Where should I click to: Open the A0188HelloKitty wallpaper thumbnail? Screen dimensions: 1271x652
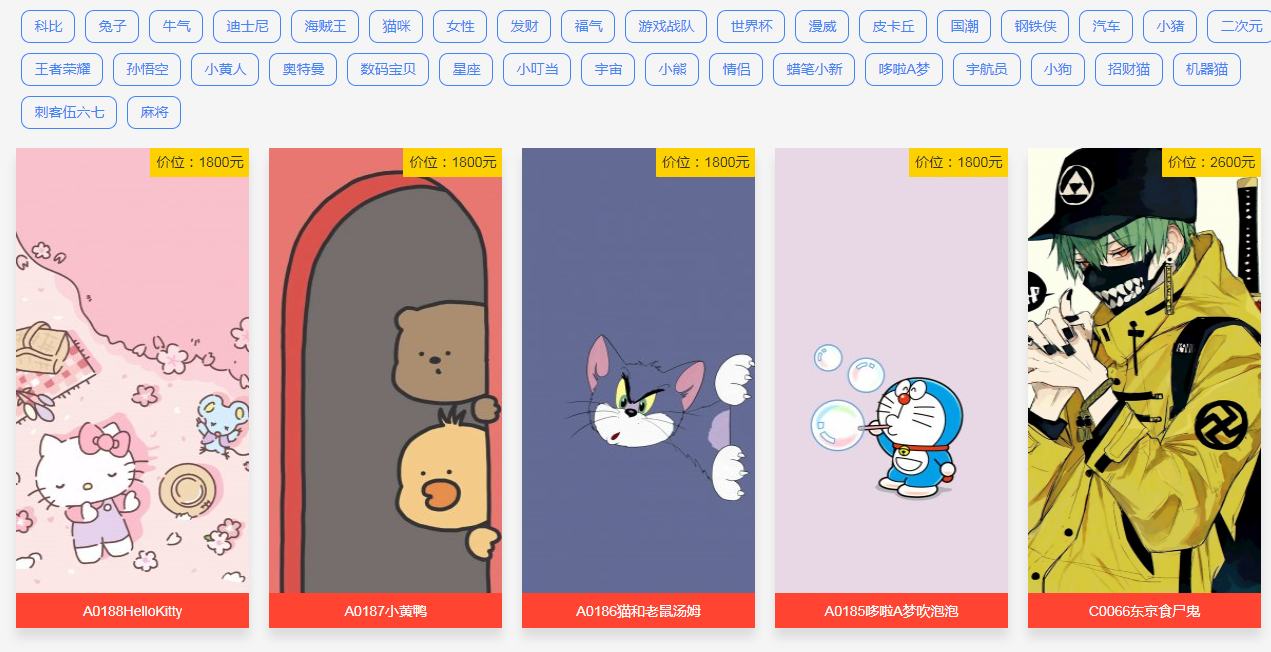pos(132,371)
